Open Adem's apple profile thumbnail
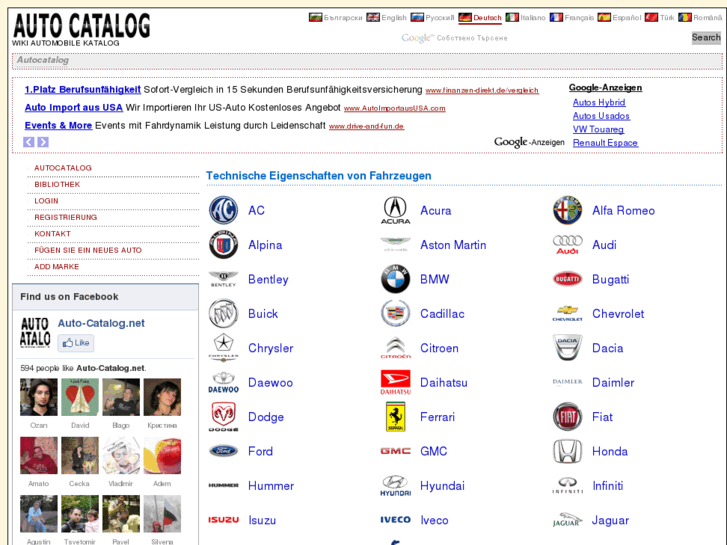This screenshot has height=545, width=727. click(x=162, y=455)
